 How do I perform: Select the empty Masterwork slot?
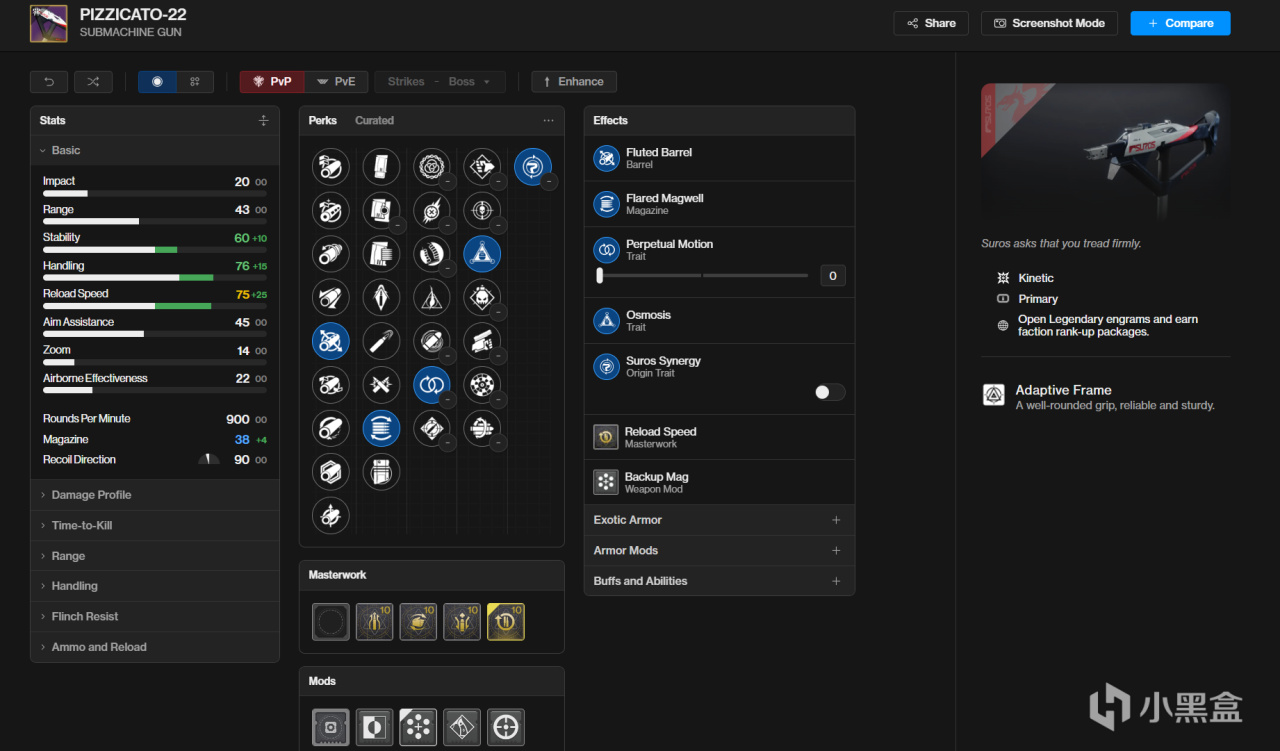(x=331, y=622)
